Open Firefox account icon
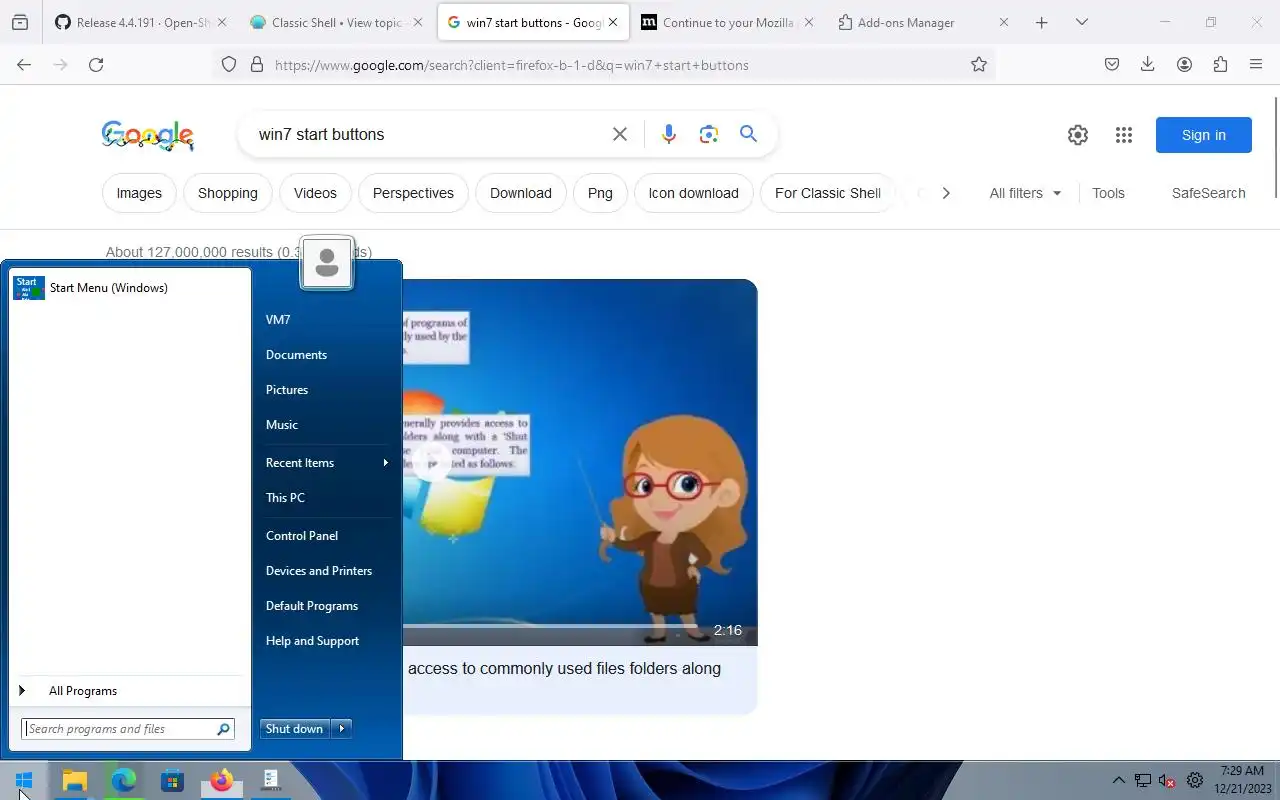 click(1184, 64)
